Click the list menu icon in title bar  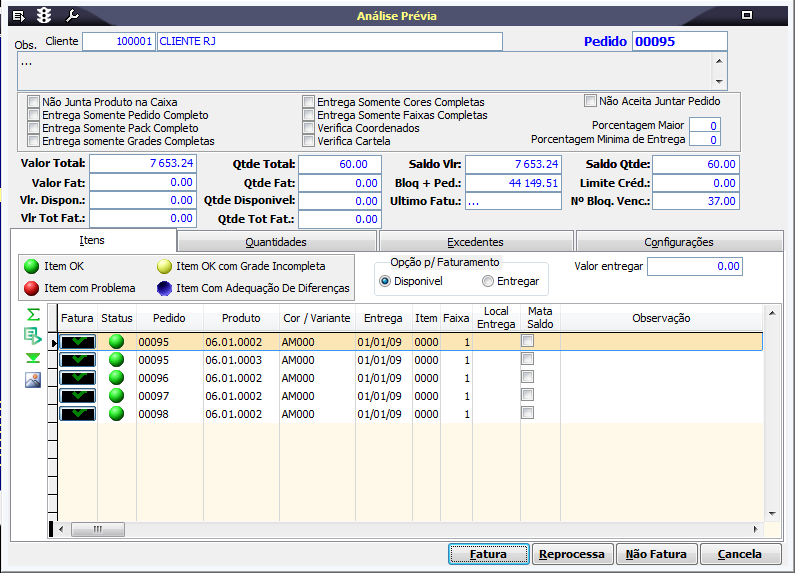18,16
